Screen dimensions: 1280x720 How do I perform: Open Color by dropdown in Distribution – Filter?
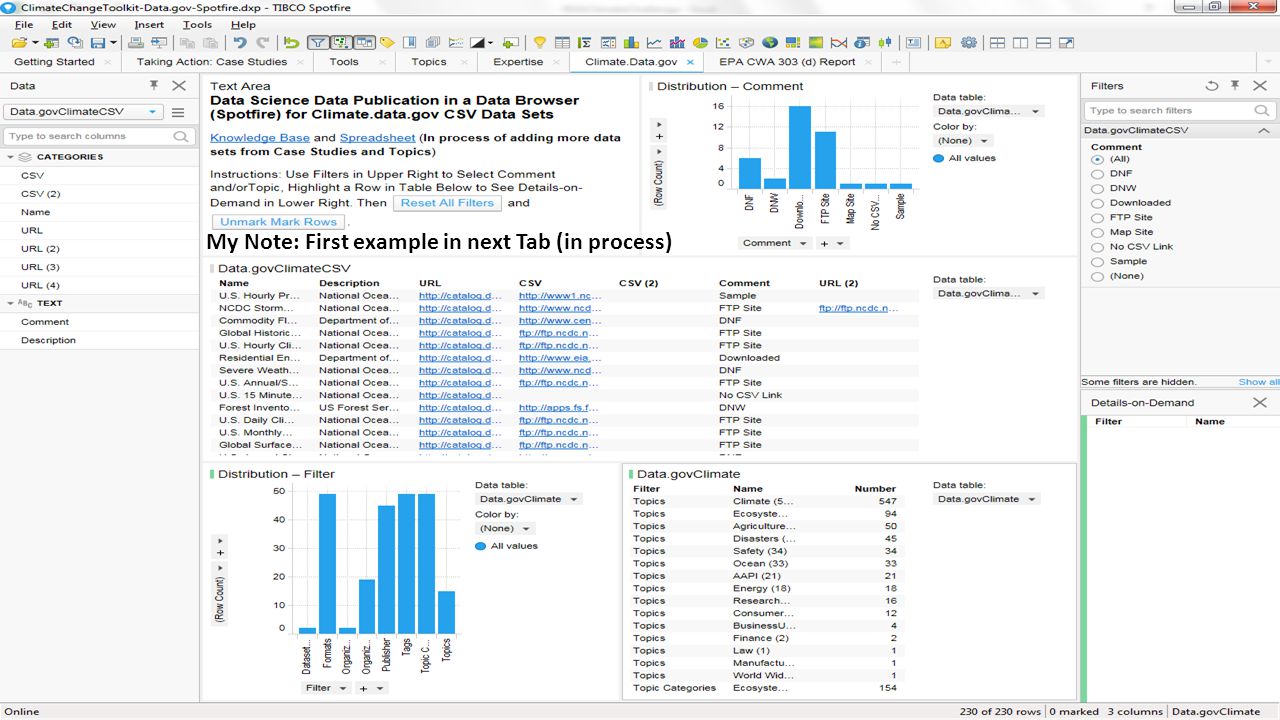tap(505, 528)
